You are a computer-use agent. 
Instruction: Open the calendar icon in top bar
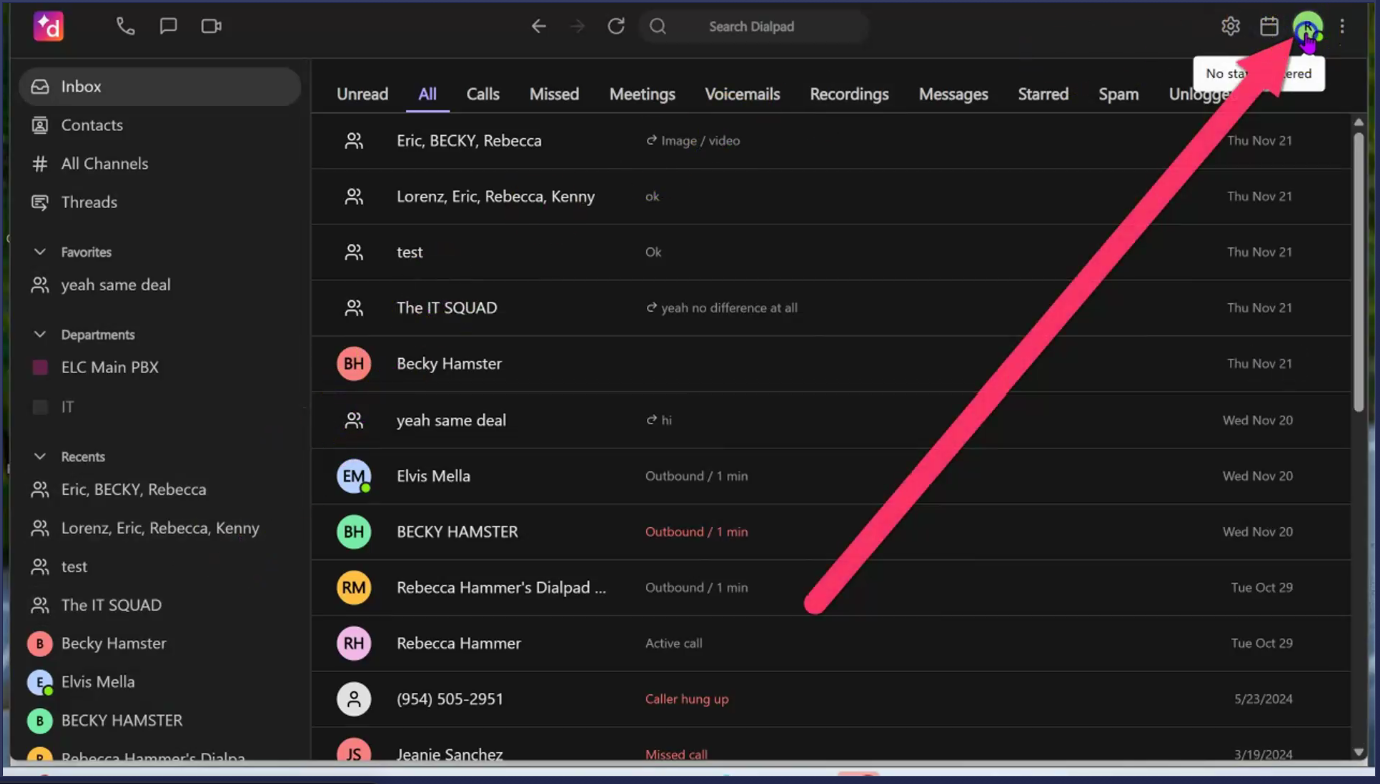coord(1269,26)
